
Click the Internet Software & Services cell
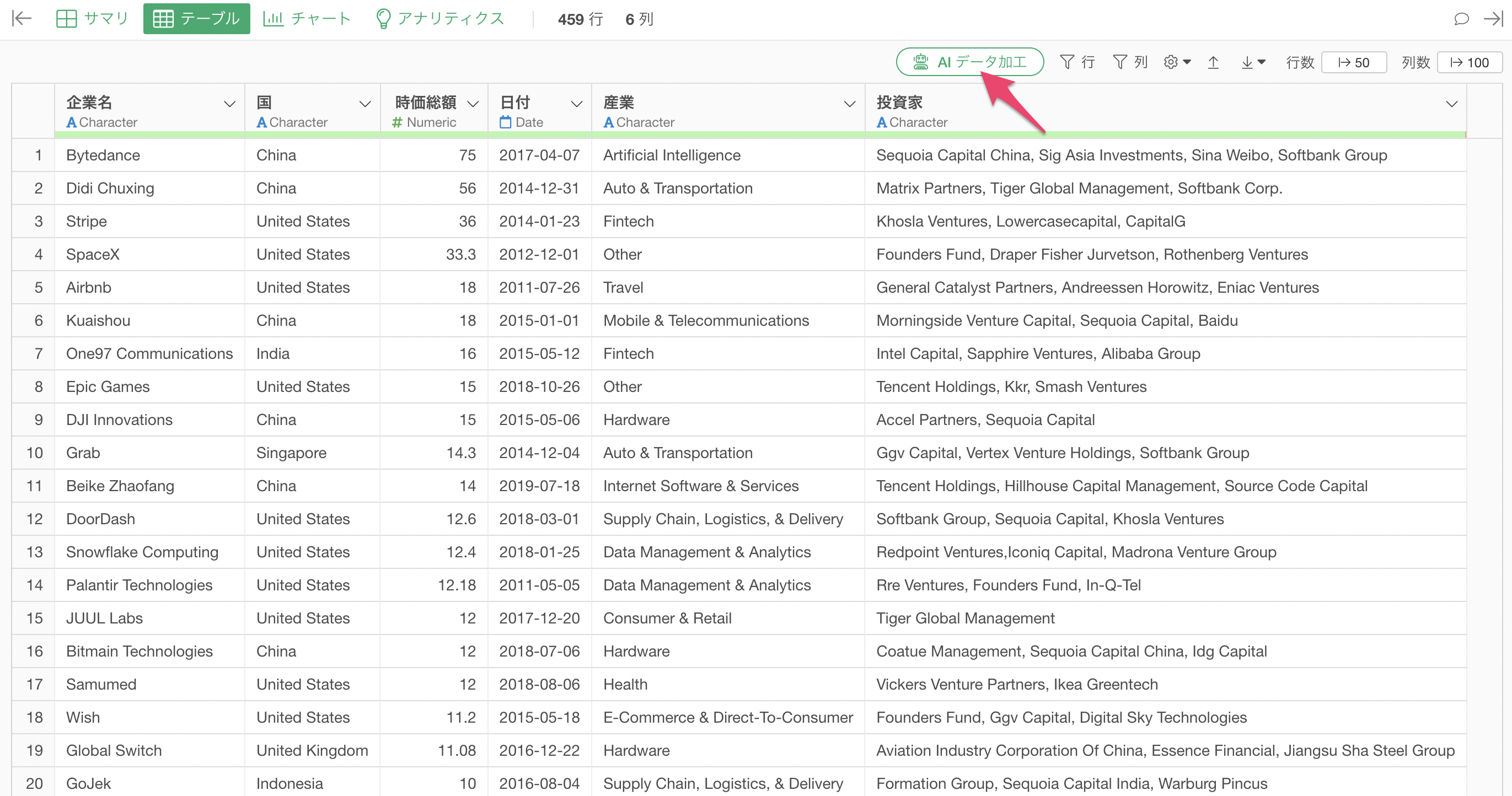[728, 486]
